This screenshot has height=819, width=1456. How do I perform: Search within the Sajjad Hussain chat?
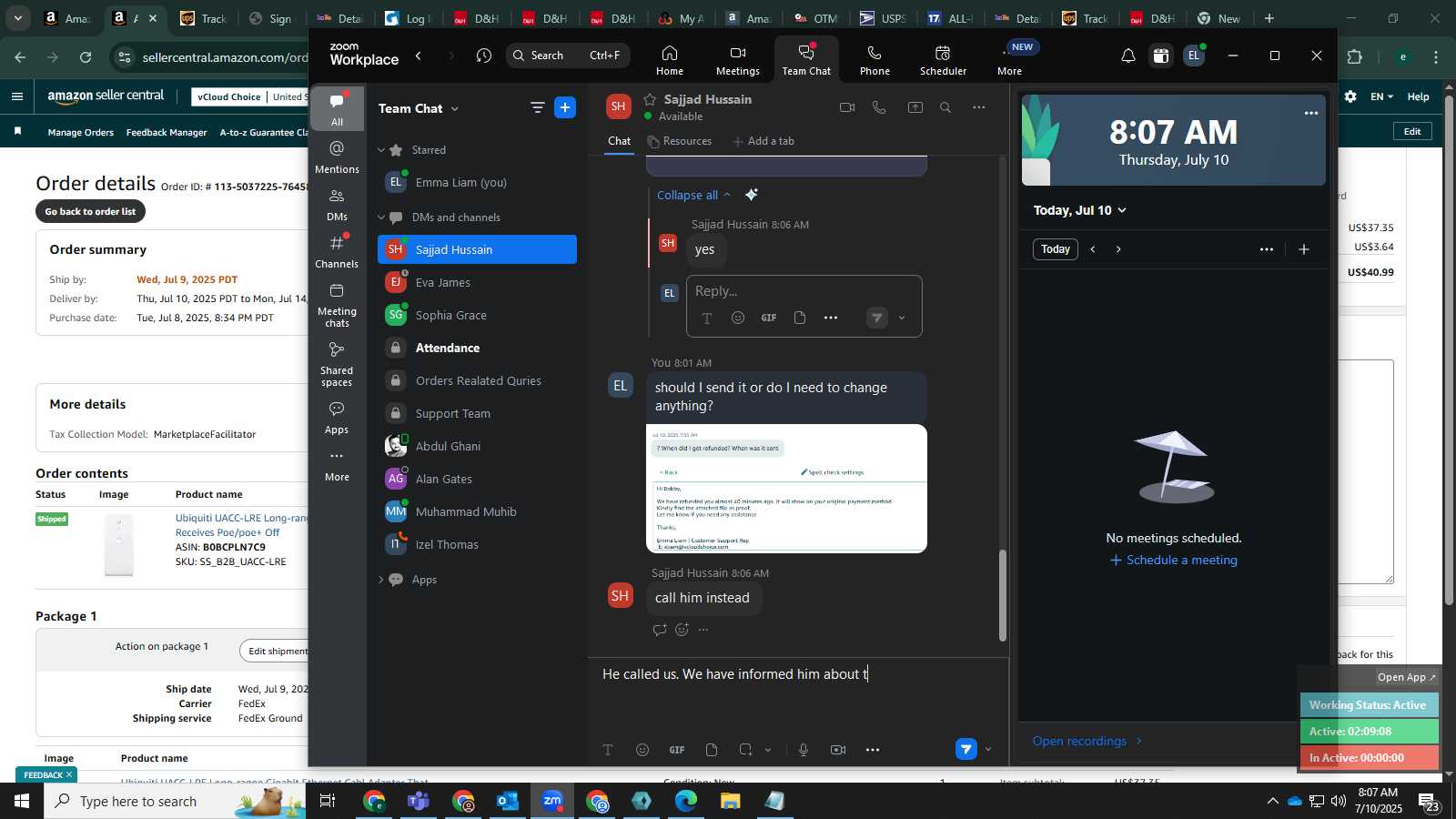(945, 107)
